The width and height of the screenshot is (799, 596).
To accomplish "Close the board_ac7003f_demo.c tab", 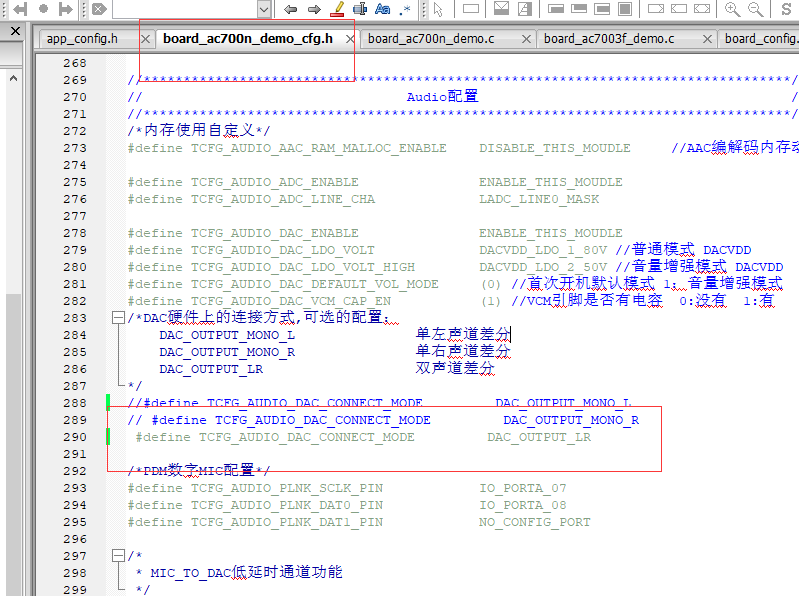I will pyautogui.click(x=707, y=39).
